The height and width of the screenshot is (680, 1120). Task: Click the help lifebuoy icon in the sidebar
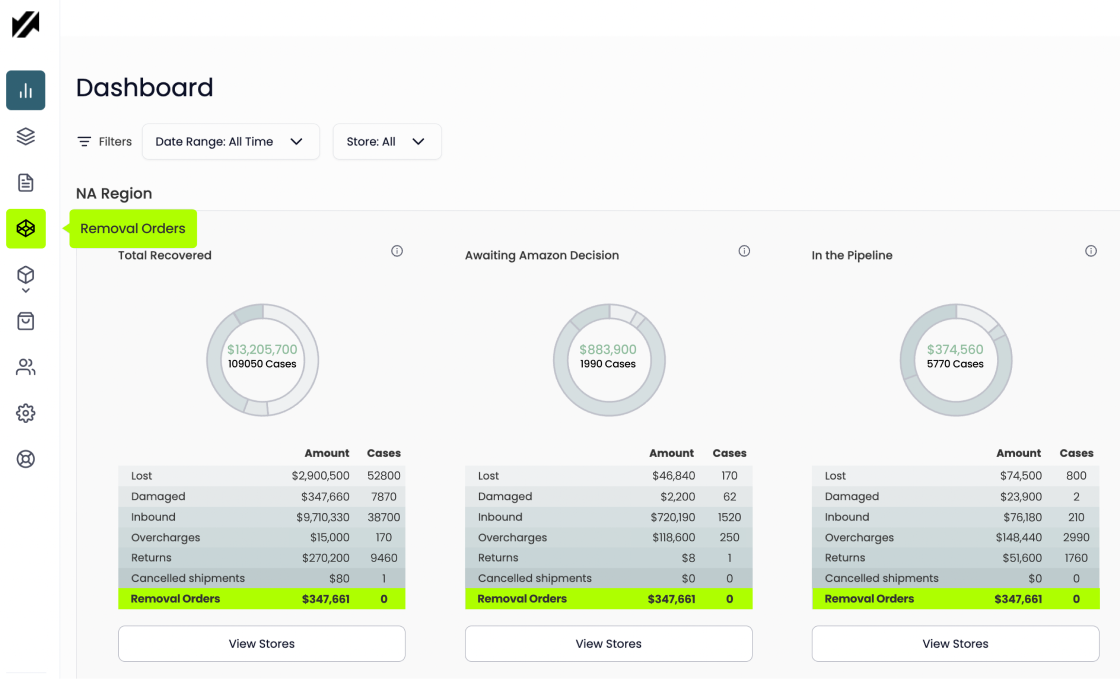(x=25, y=458)
